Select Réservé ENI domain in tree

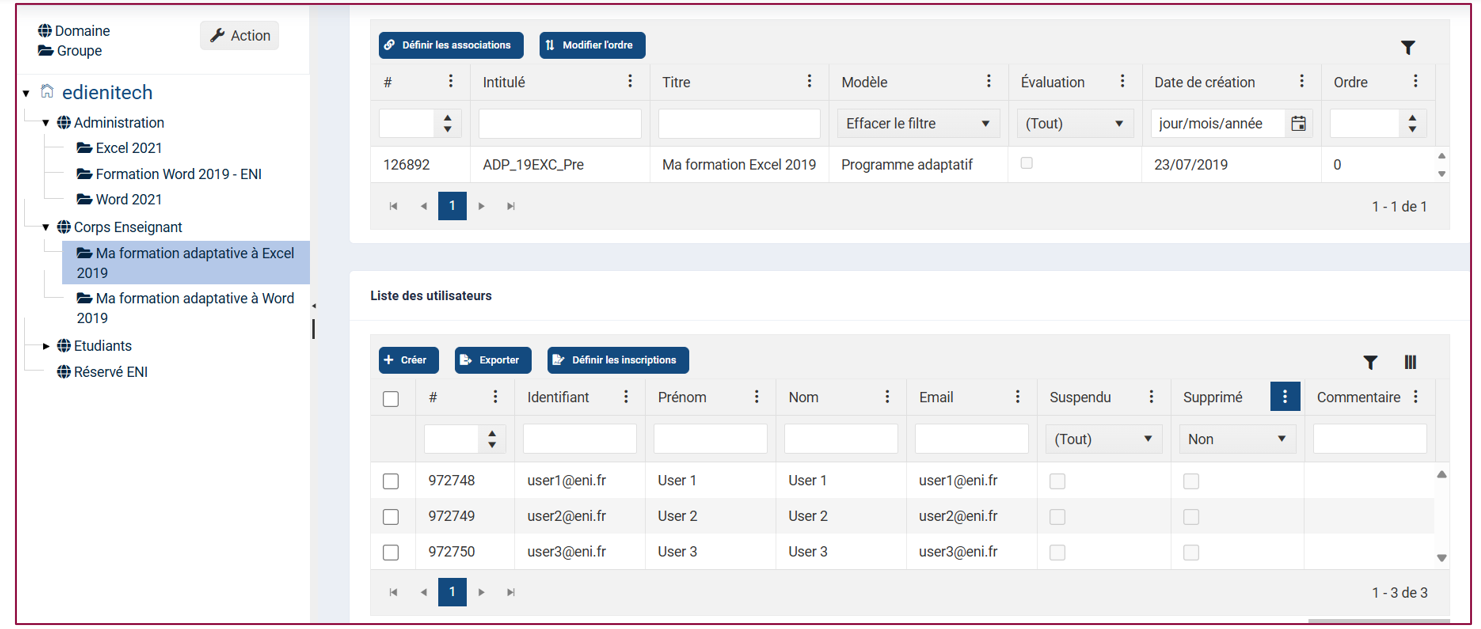102,372
